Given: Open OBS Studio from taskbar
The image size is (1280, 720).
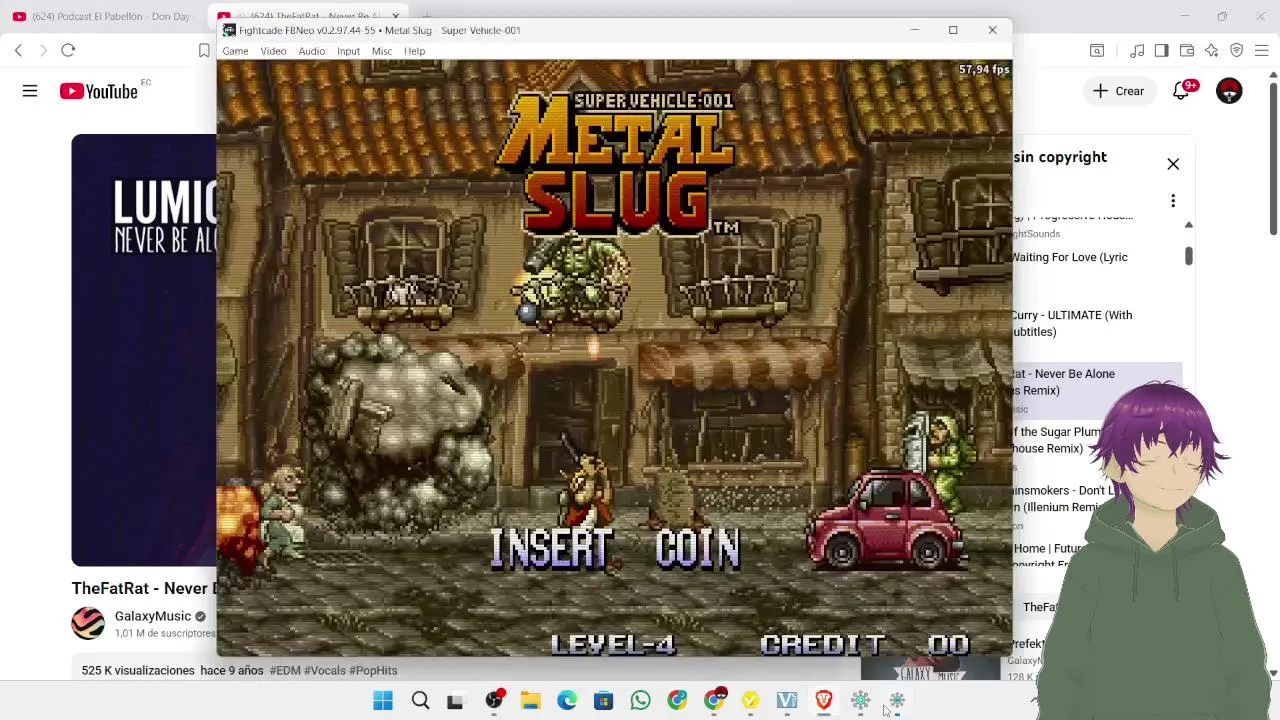Looking at the screenshot, I should 494,701.
